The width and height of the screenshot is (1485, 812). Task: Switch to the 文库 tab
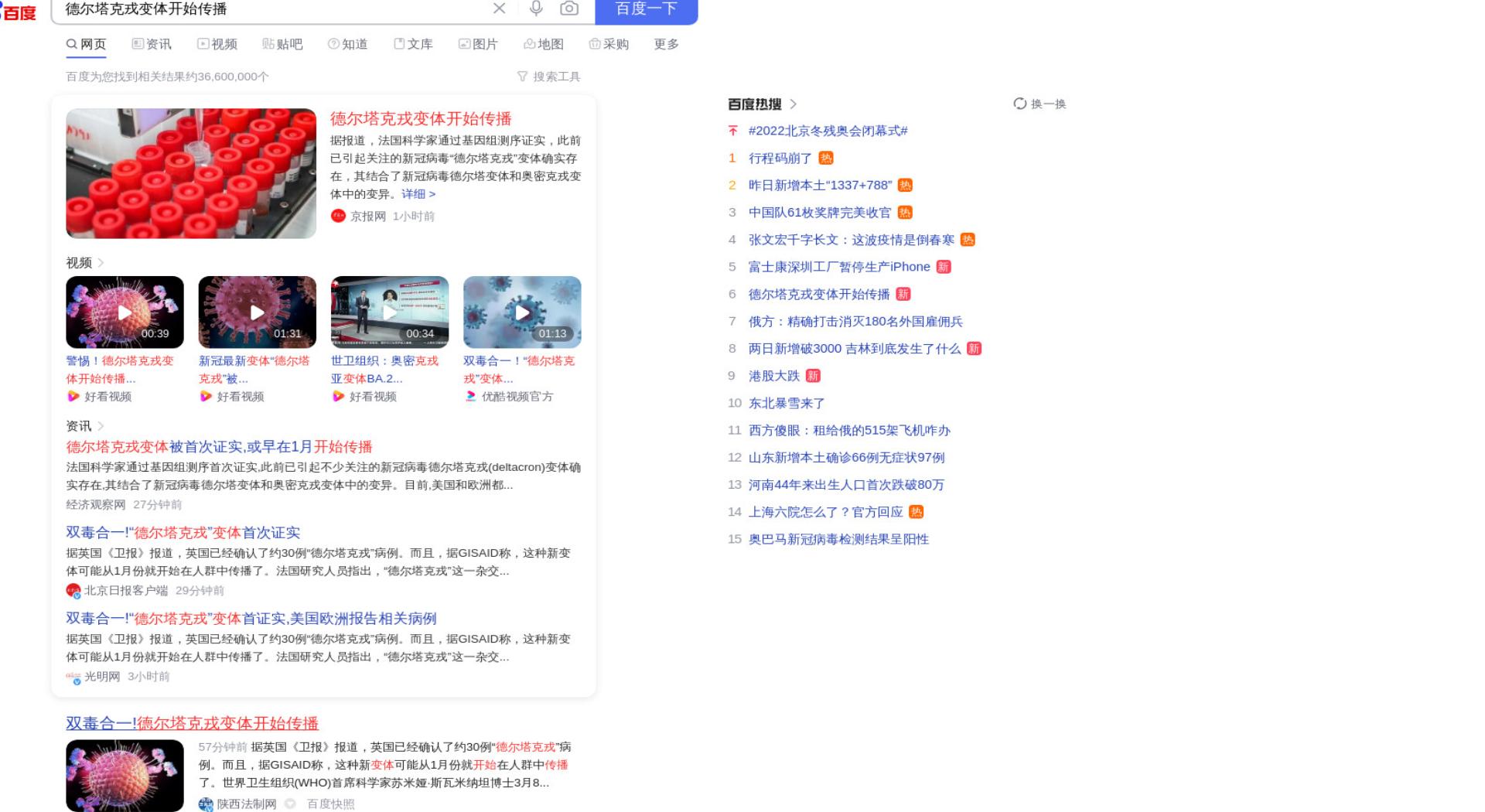click(413, 44)
